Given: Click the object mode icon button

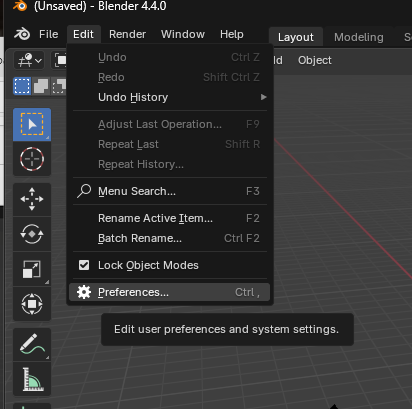Looking at the screenshot, I should click(x=60, y=60).
